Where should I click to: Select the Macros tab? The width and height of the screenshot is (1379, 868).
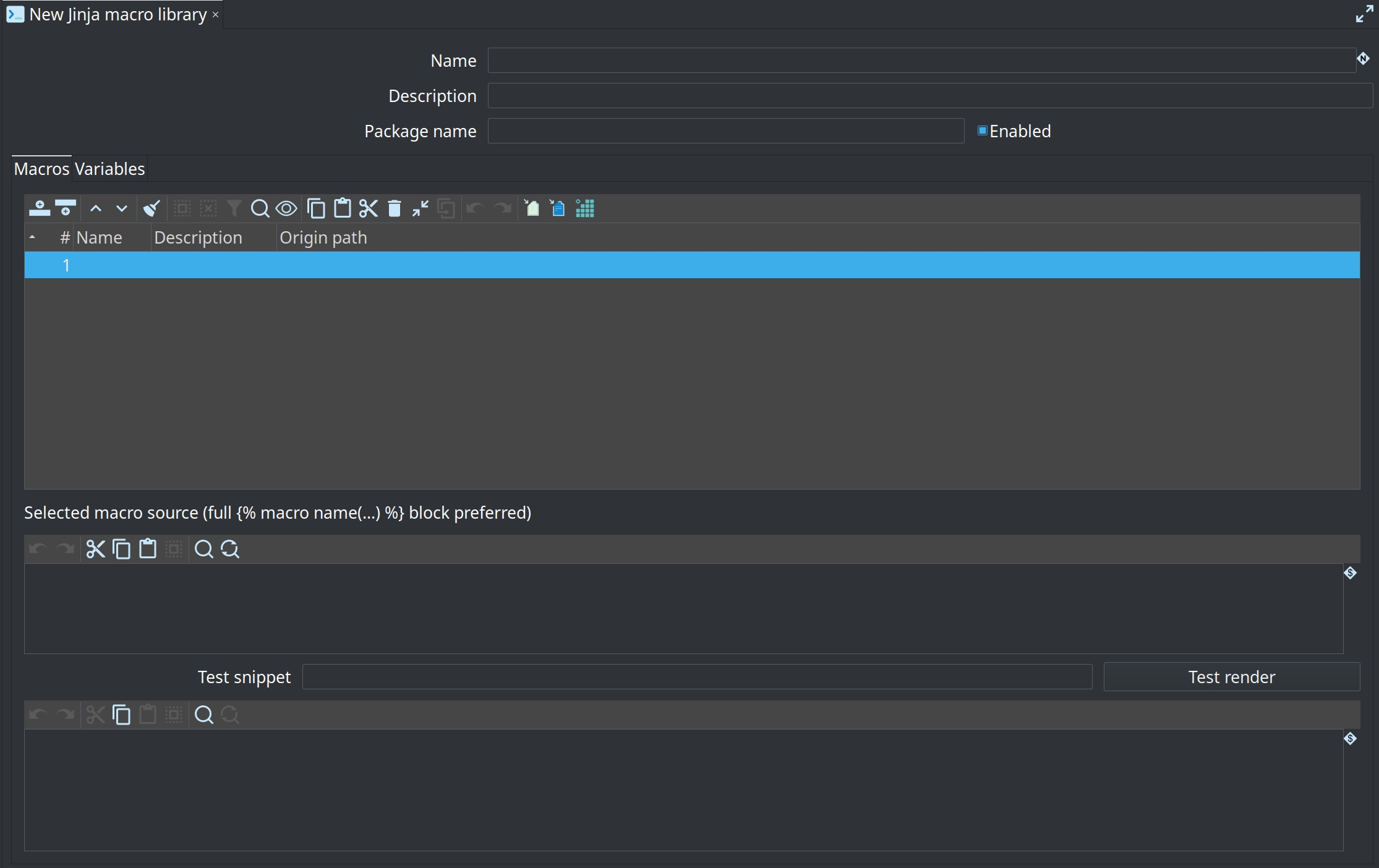(41, 169)
